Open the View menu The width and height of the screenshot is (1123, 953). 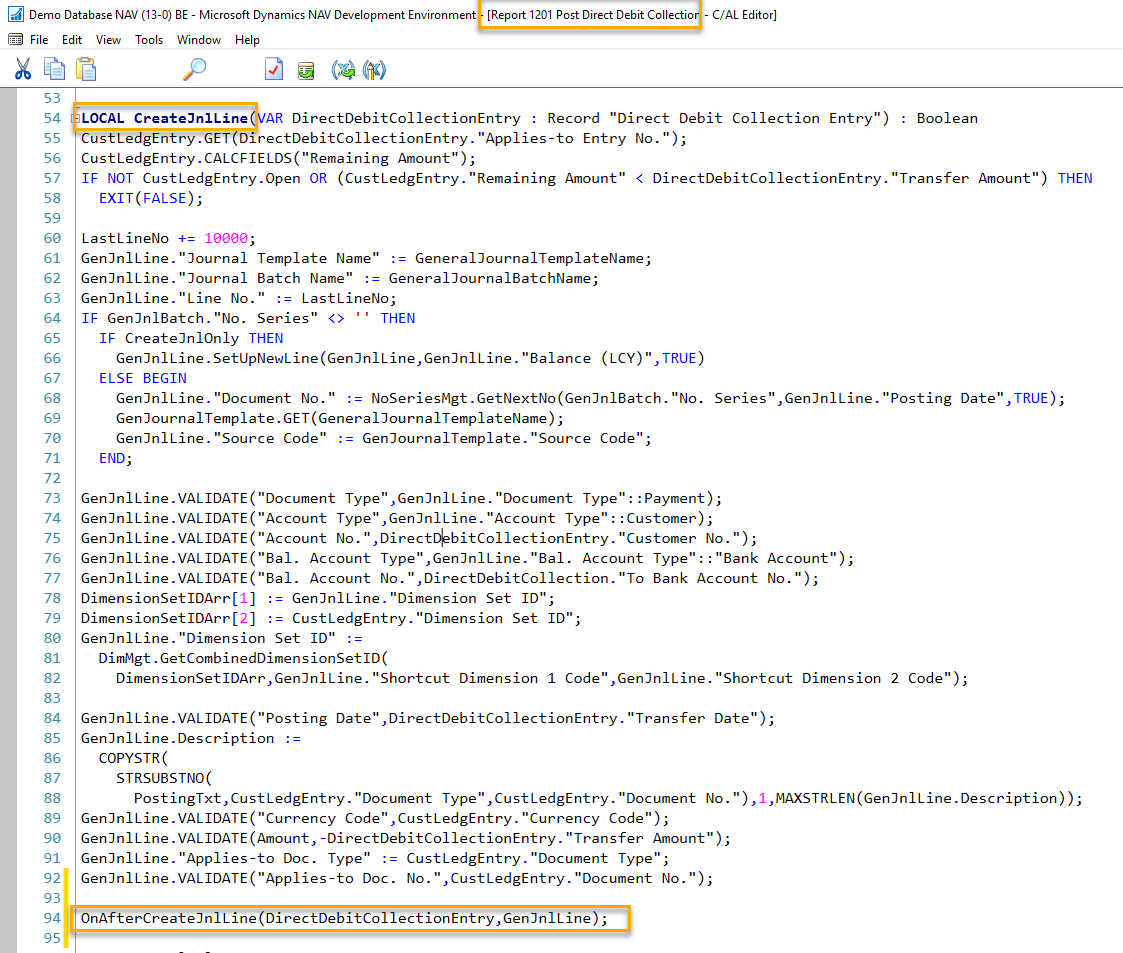[x=107, y=40]
